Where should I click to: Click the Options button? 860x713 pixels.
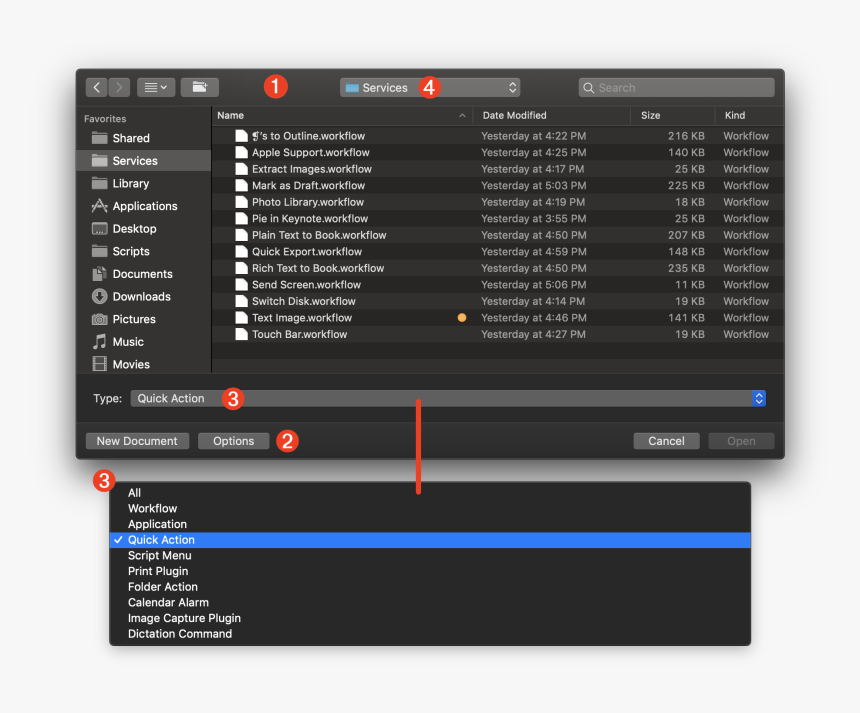point(233,441)
